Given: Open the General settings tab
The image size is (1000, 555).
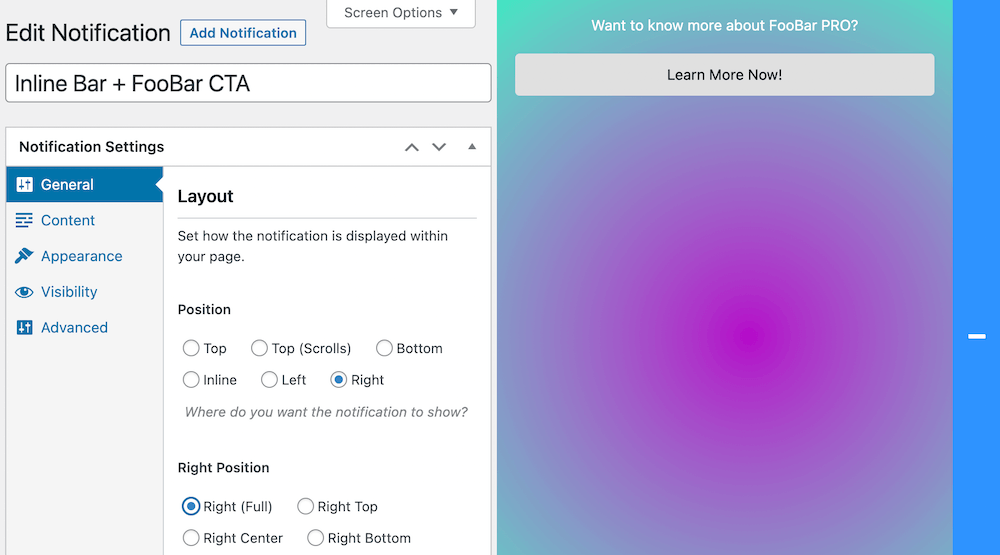Looking at the screenshot, I should click(x=85, y=184).
